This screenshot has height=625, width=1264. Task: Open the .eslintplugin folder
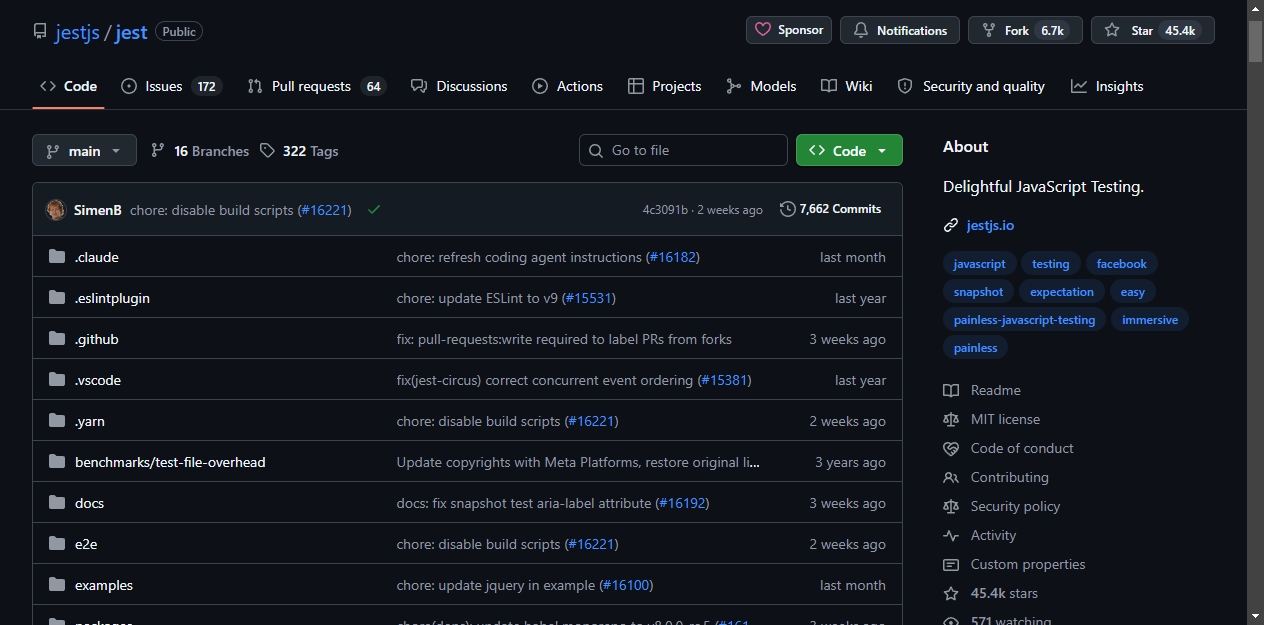112,298
